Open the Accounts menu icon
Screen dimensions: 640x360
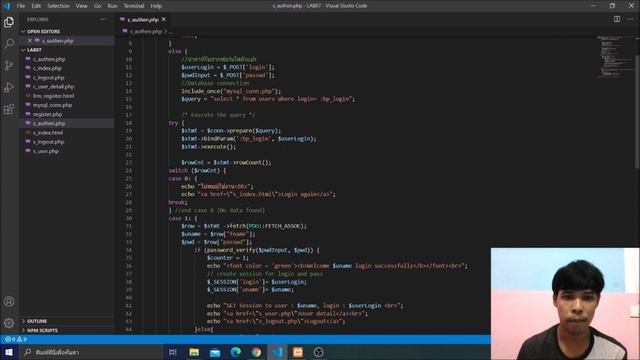[9, 302]
